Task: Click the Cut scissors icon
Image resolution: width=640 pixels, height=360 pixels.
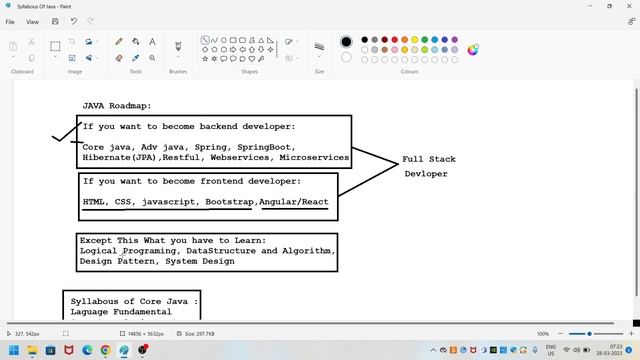Action: coord(31,42)
